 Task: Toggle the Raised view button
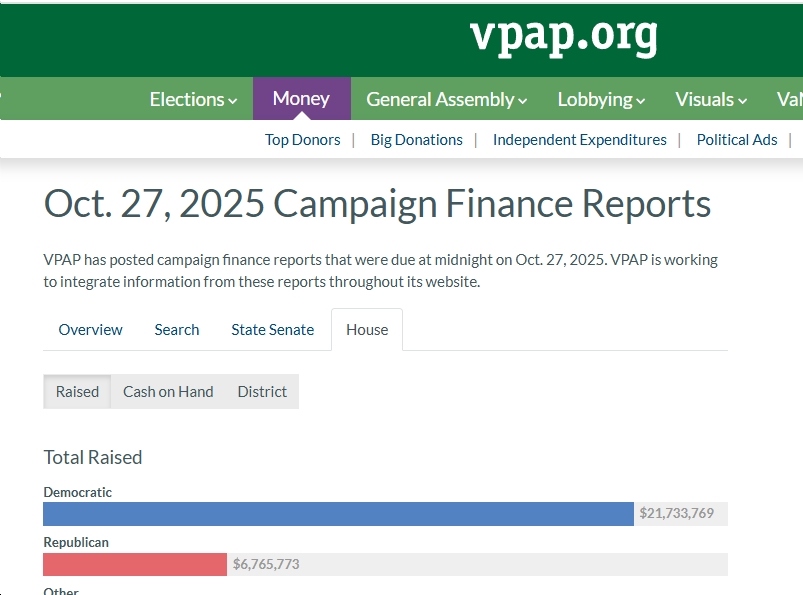tap(77, 392)
